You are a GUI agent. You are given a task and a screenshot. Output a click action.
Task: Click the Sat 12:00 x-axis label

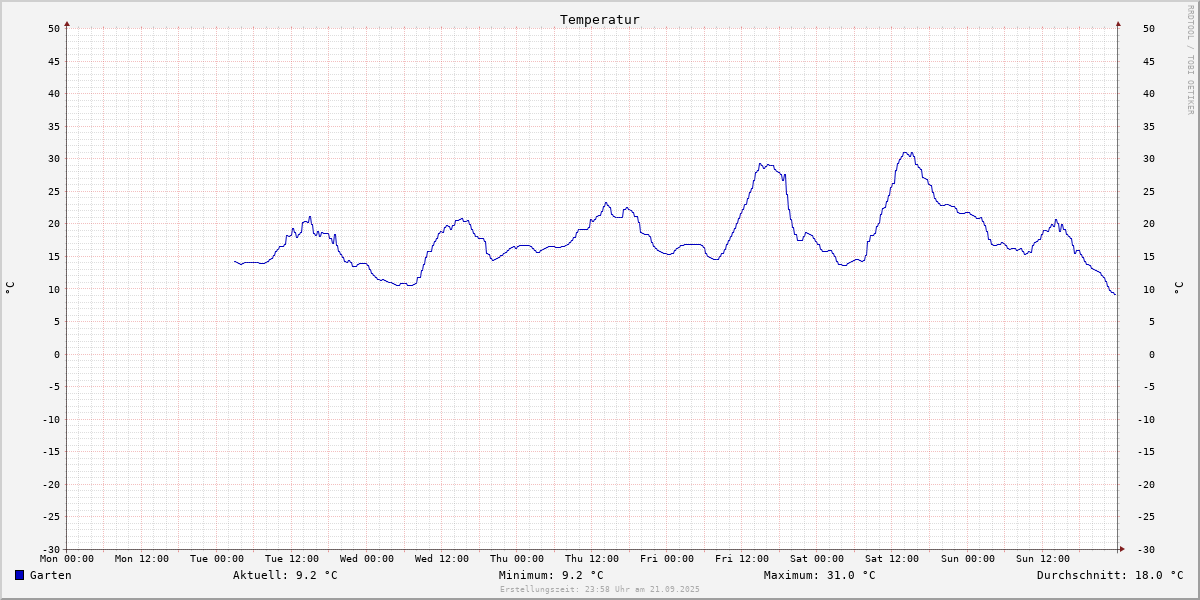[892, 559]
